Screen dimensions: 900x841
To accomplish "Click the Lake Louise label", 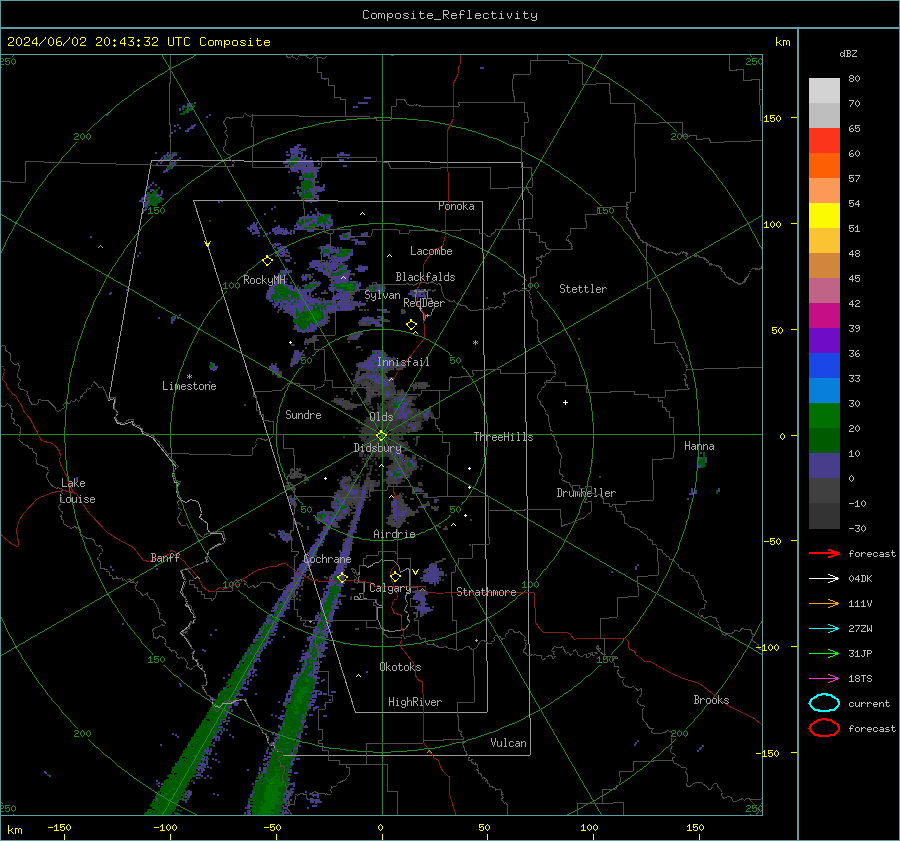I will pos(77,491).
